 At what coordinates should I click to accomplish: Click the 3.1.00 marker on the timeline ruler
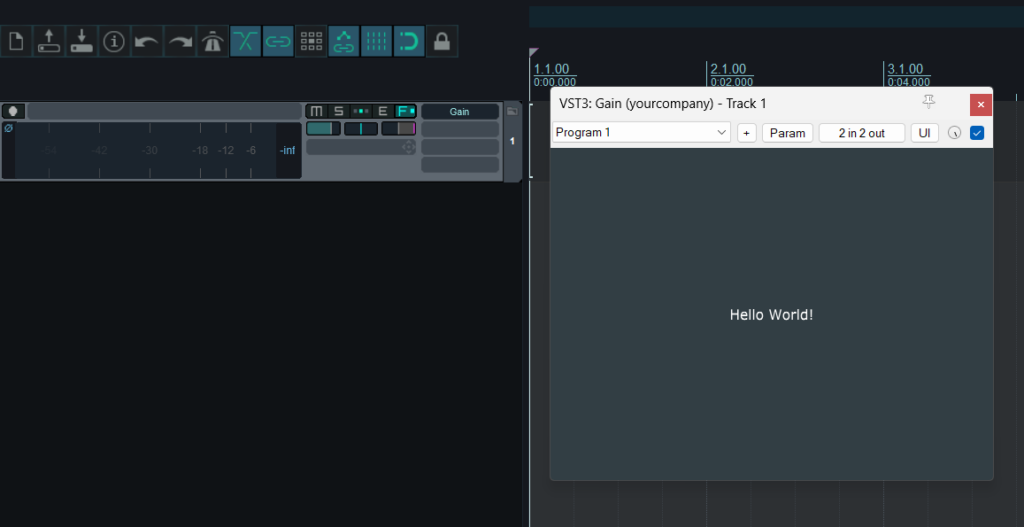[x=905, y=69]
